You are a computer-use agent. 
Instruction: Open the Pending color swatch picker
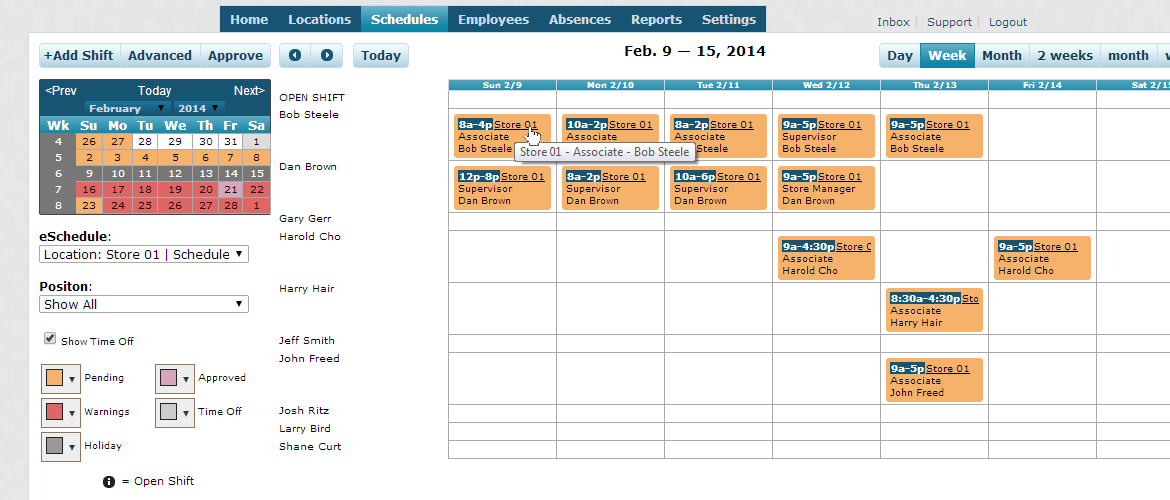pyautogui.click(x=60, y=378)
